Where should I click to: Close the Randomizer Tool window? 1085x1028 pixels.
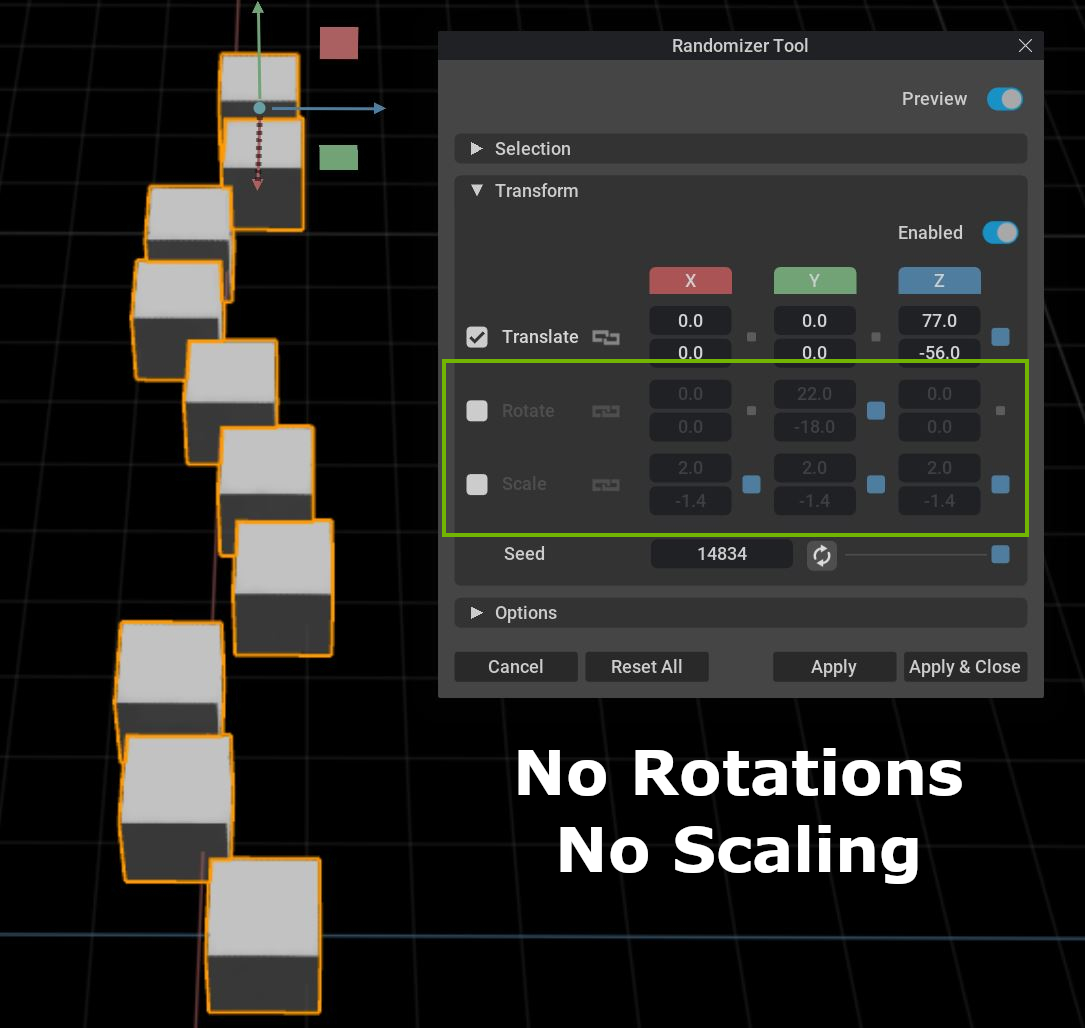[x=1025, y=46]
